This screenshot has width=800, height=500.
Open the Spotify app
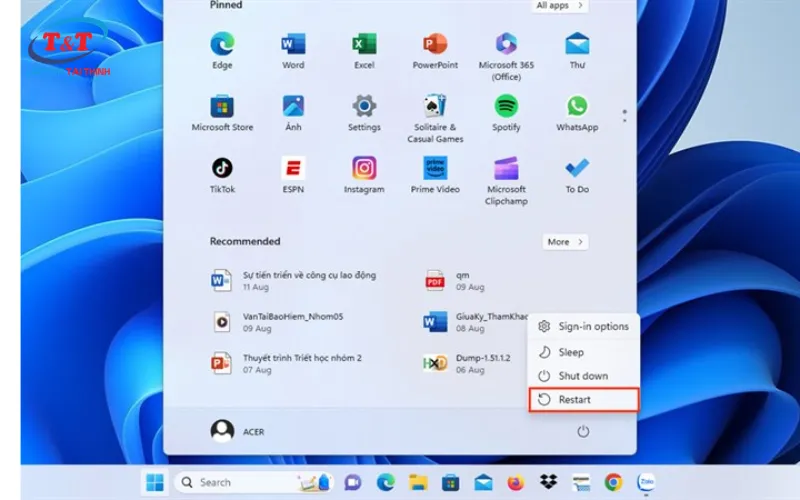point(506,113)
